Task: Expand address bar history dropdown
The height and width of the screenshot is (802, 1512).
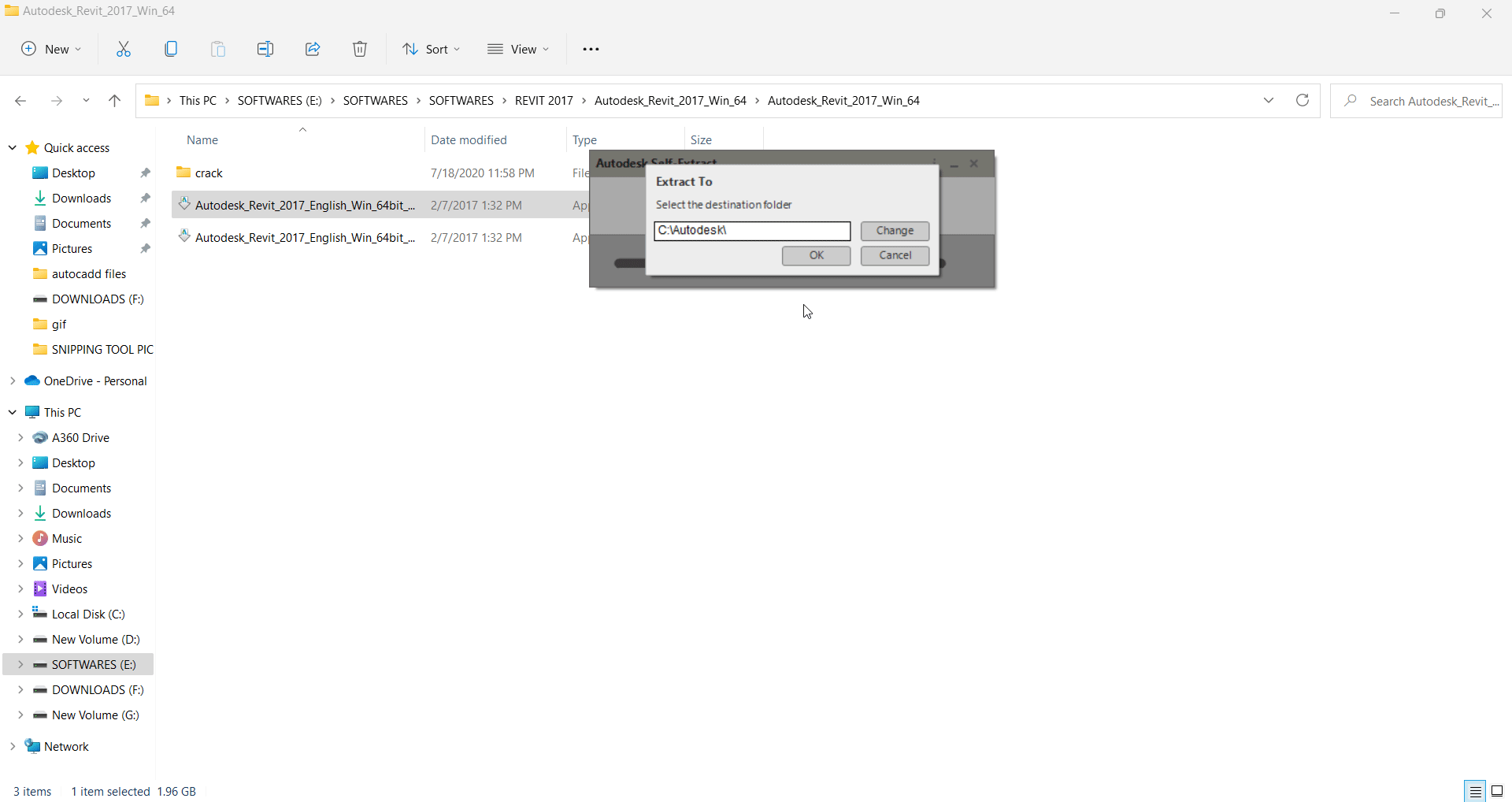Action: (x=1269, y=100)
